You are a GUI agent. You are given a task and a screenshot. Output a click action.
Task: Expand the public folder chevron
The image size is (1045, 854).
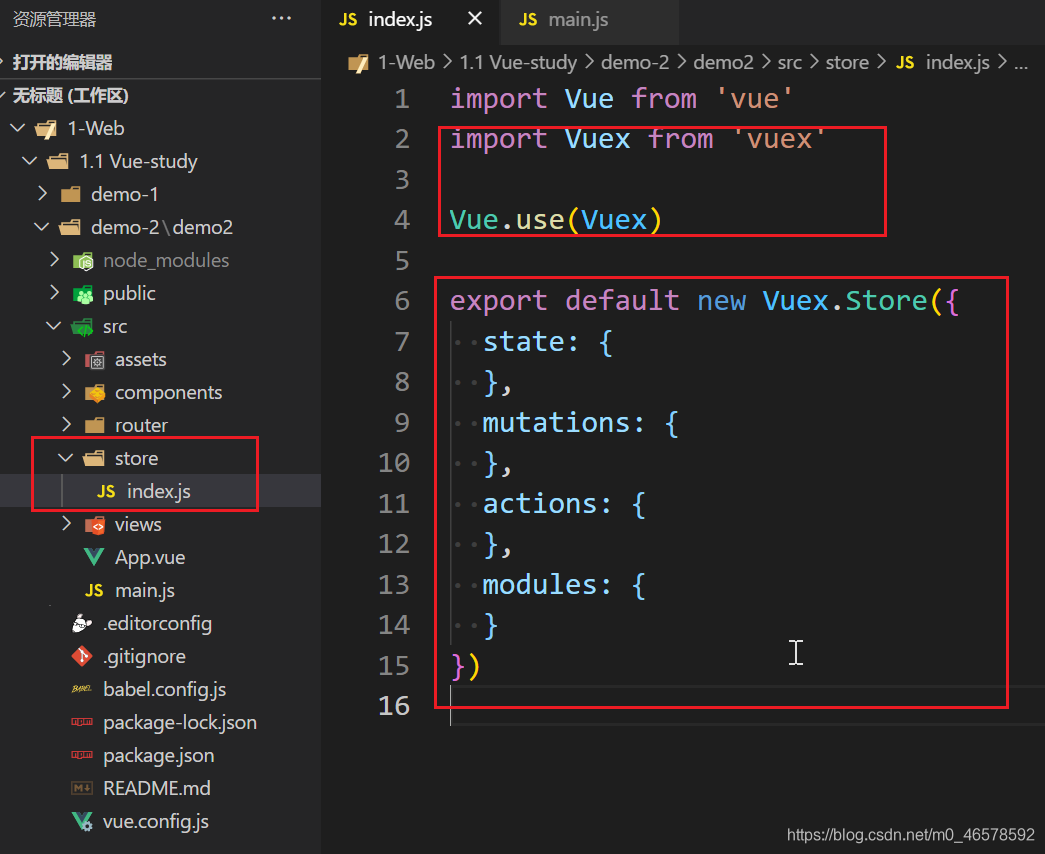pos(55,293)
